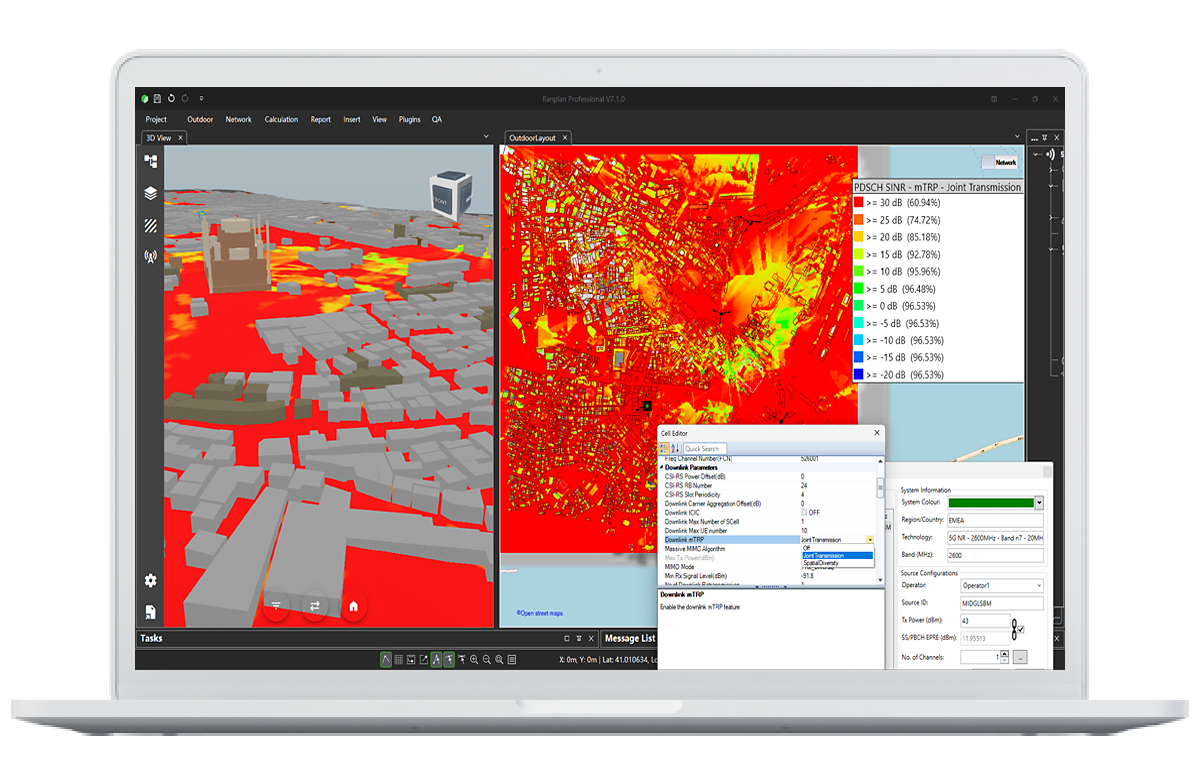Select the Massive MIMO Algorithm row

tap(767, 548)
